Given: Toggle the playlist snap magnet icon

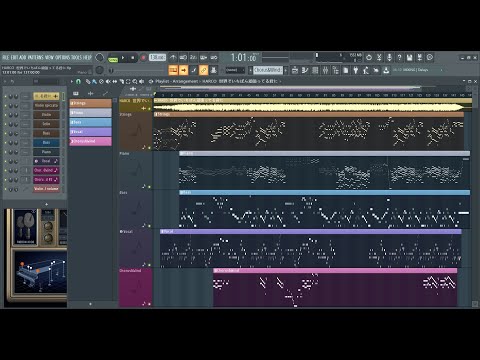Looking at the screenshot, I should click(x=78, y=81).
